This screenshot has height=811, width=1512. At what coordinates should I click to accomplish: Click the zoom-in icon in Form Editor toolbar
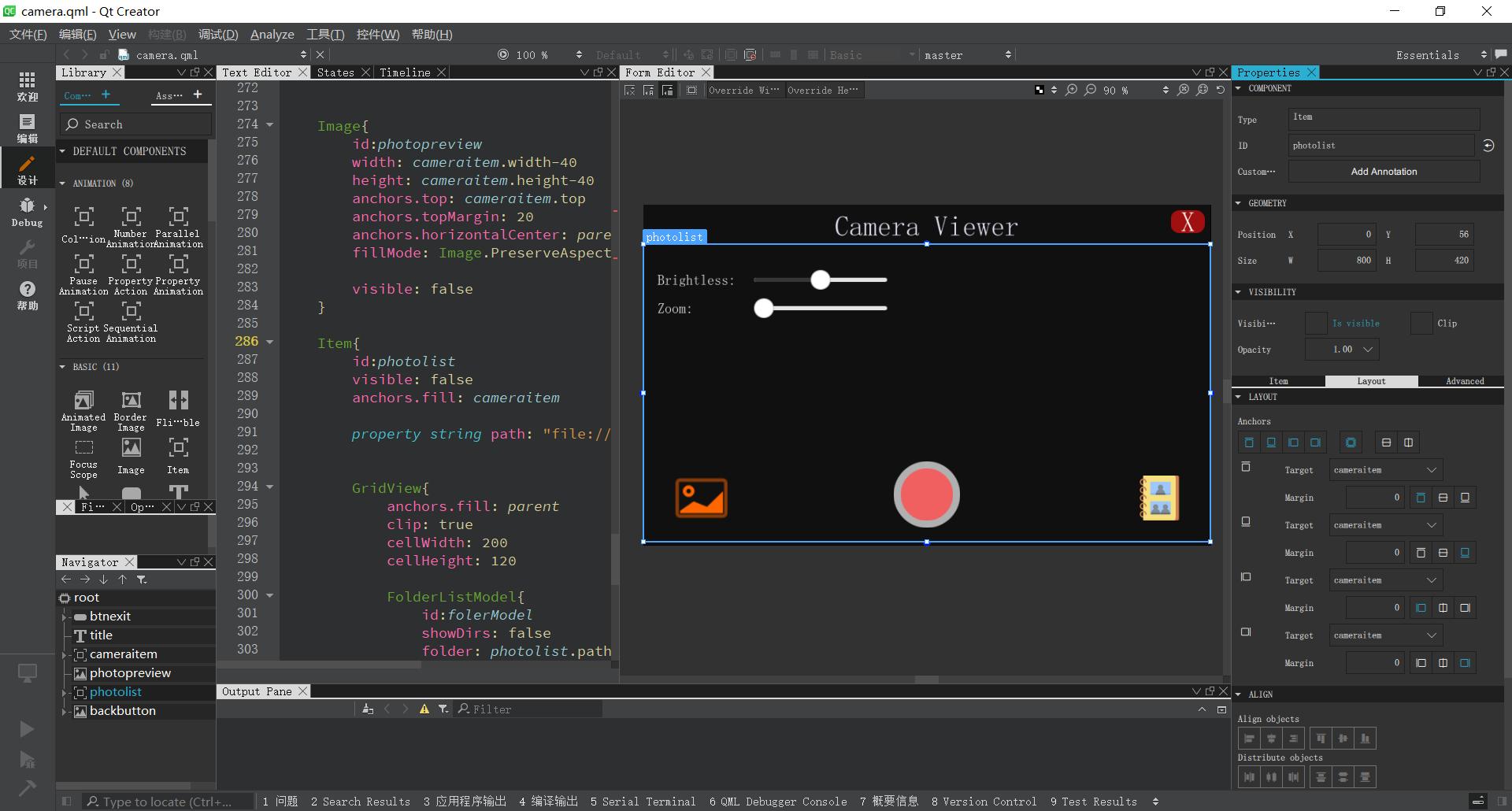tap(1071, 90)
